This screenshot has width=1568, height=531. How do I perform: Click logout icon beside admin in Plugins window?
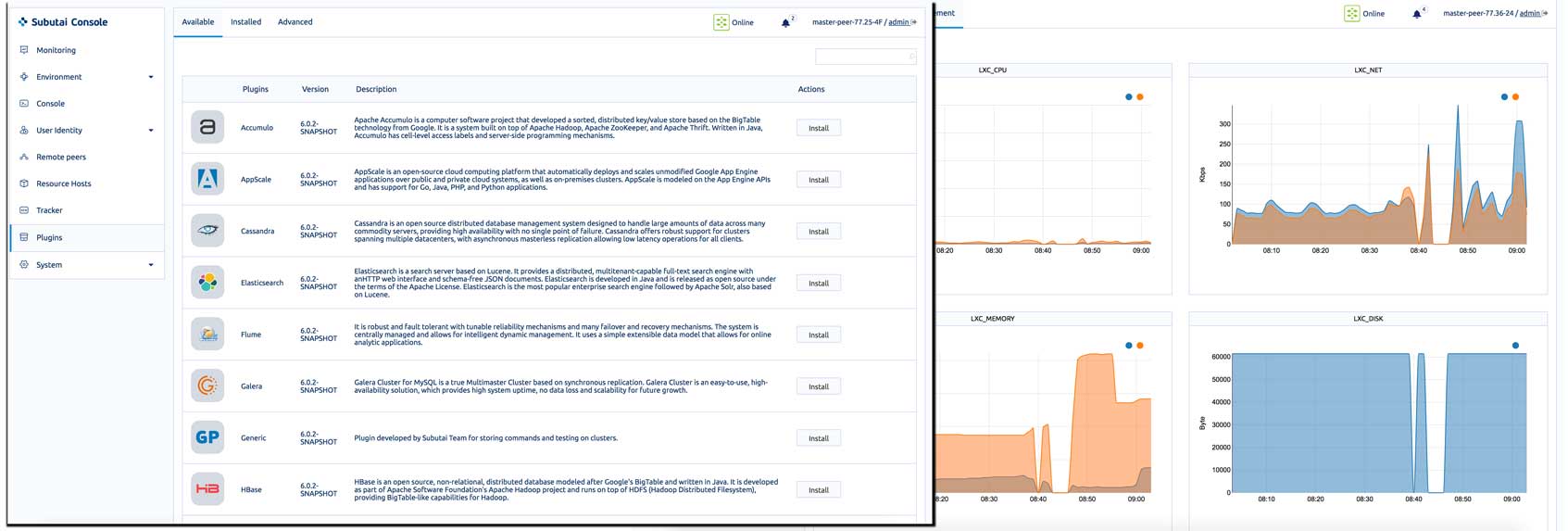(914, 22)
